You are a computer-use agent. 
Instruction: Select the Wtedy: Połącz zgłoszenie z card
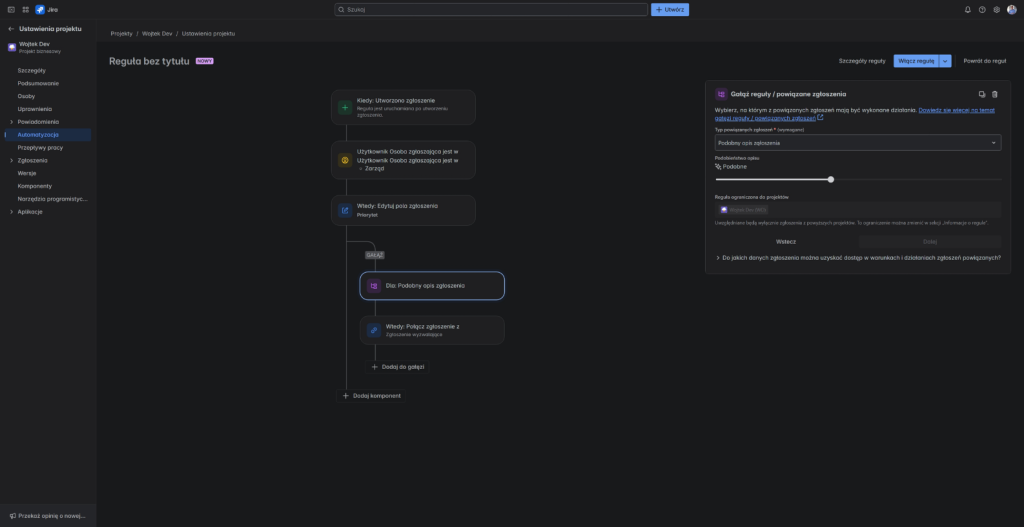coord(432,330)
